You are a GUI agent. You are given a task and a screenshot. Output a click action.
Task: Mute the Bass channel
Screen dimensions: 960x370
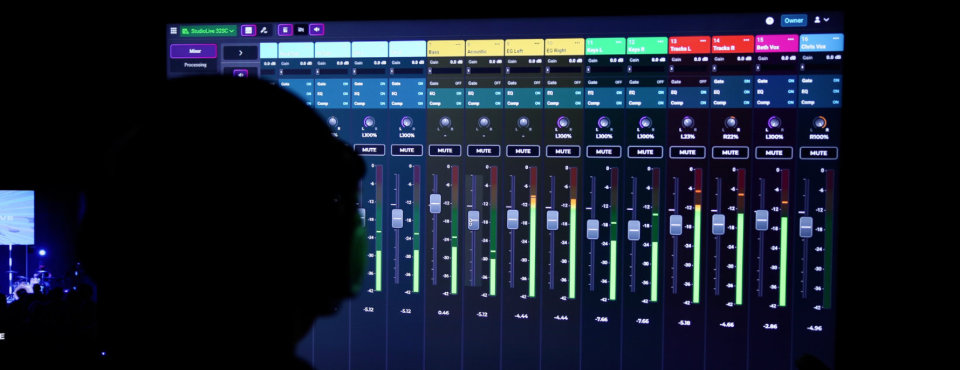click(445, 151)
